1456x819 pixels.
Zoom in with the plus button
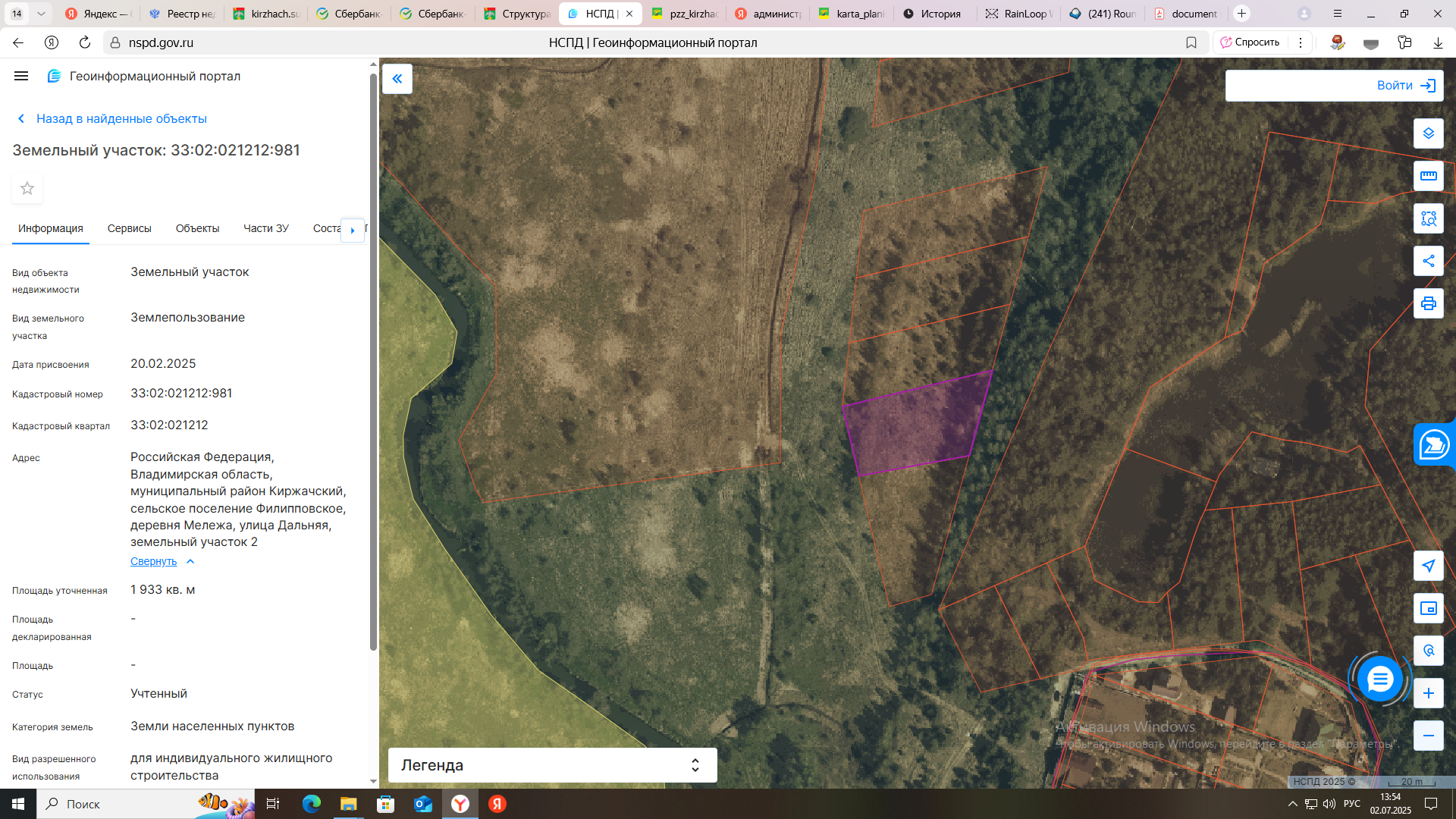coord(1428,693)
